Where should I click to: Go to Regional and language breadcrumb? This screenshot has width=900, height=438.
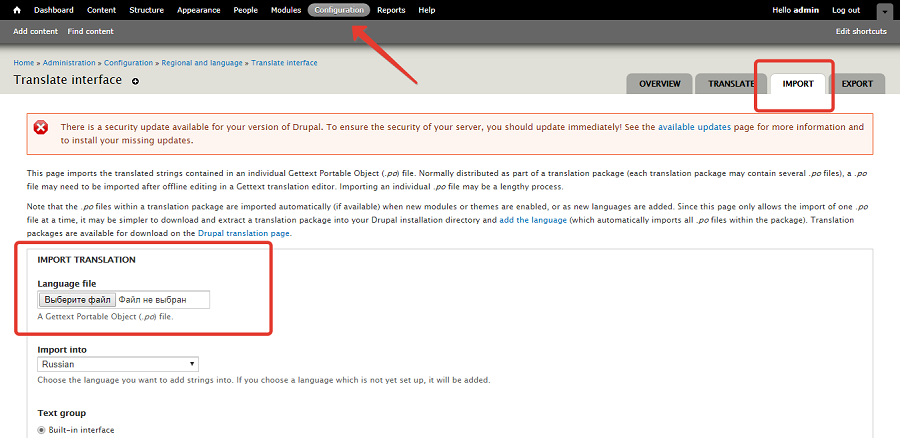click(202, 63)
